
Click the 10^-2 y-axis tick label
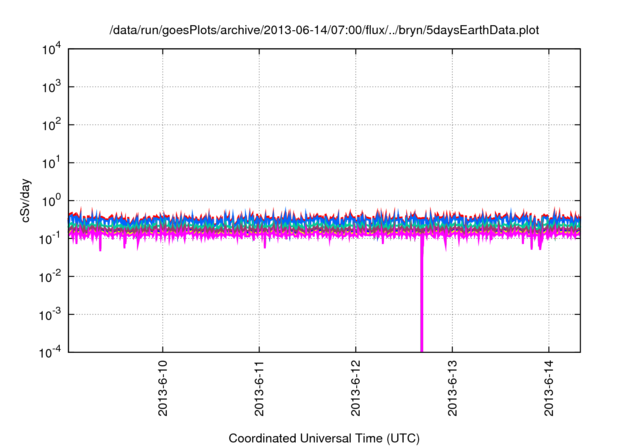tap(50, 276)
